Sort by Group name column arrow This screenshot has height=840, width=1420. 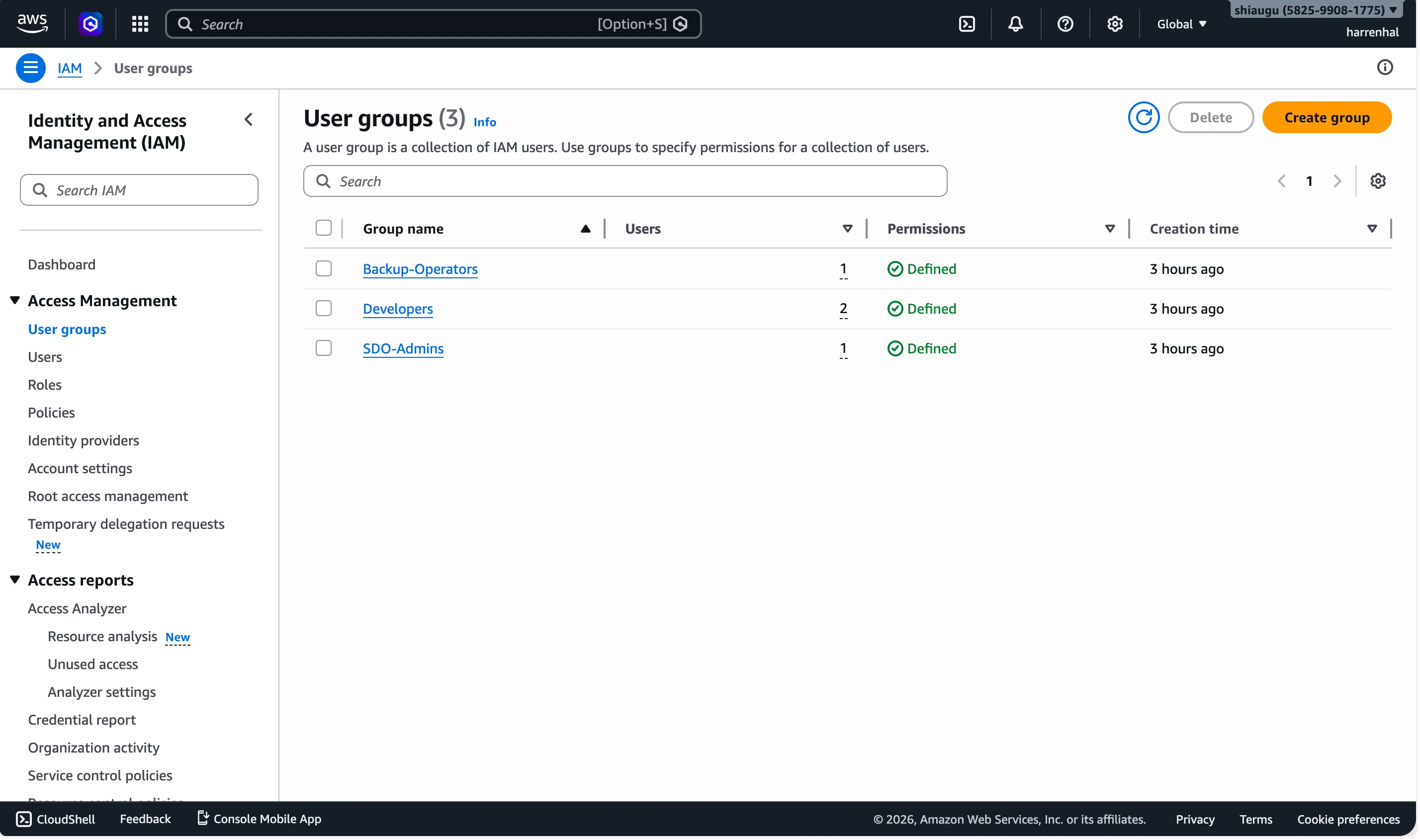[x=585, y=229]
